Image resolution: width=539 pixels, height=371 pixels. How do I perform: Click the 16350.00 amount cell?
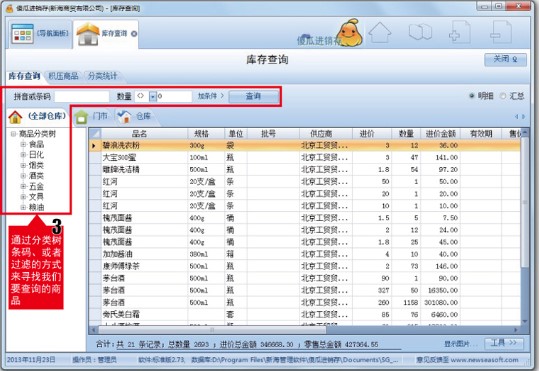[x=440, y=290]
